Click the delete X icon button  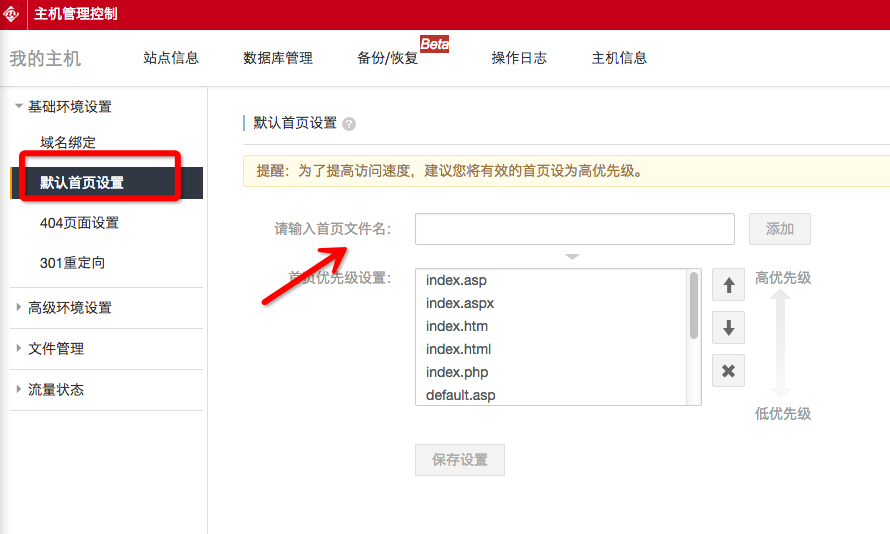728,371
